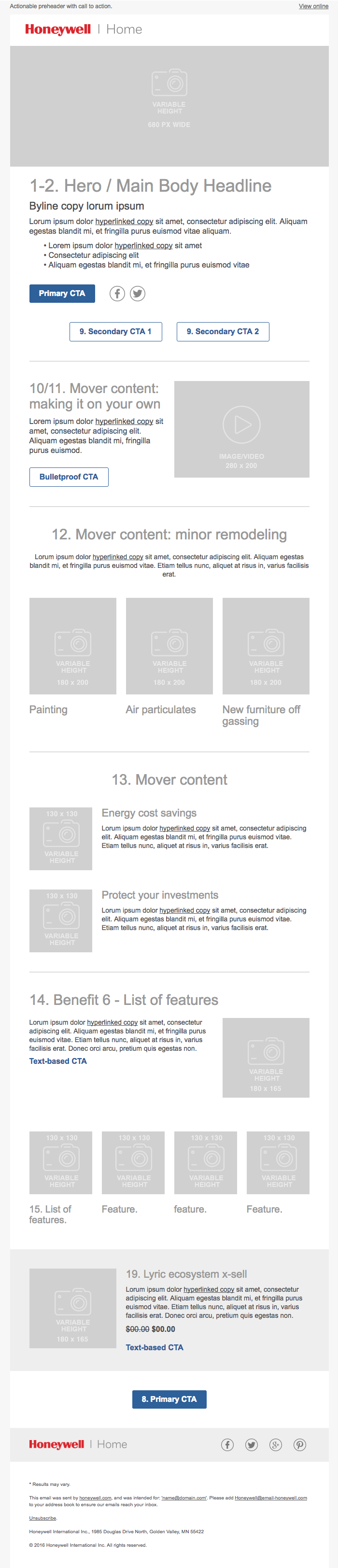Click the 9. Secondary CTA 1 button
The image size is (338, 1568).
pyautogui.click(x=116, y=332)
